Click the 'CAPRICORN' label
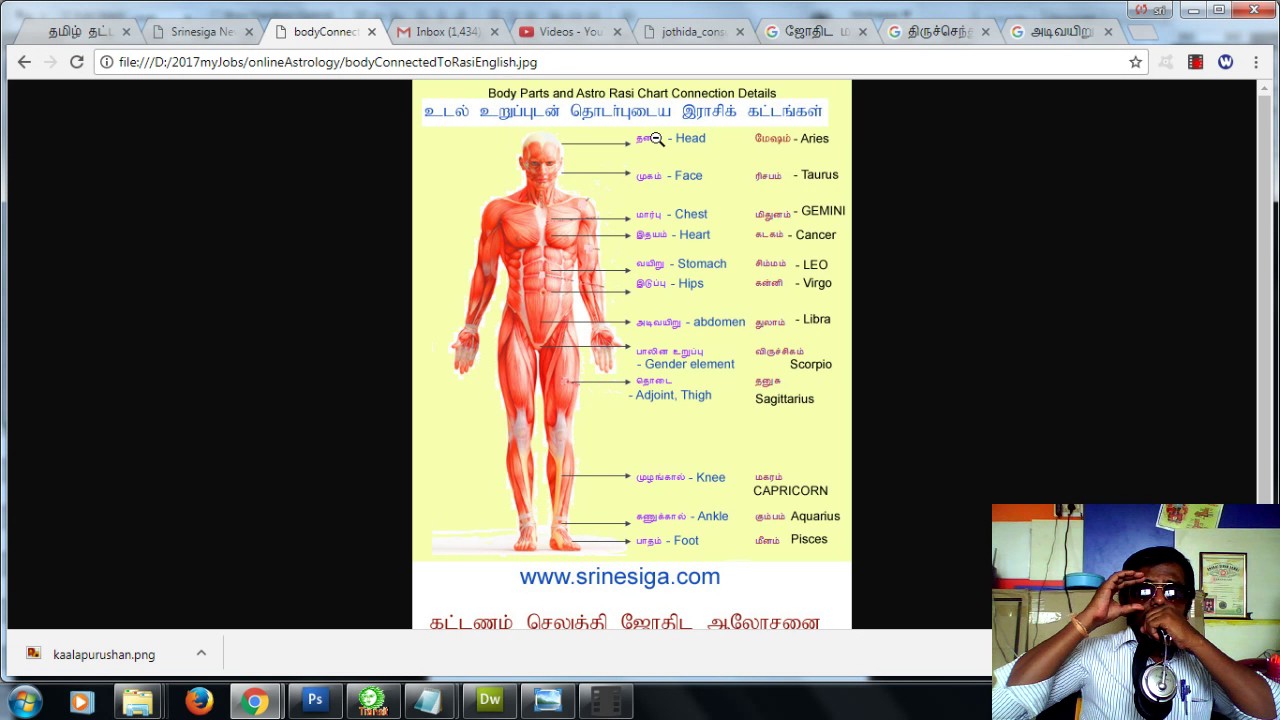1280x720 pixels. pyautogui.click(x=790, y=491)
